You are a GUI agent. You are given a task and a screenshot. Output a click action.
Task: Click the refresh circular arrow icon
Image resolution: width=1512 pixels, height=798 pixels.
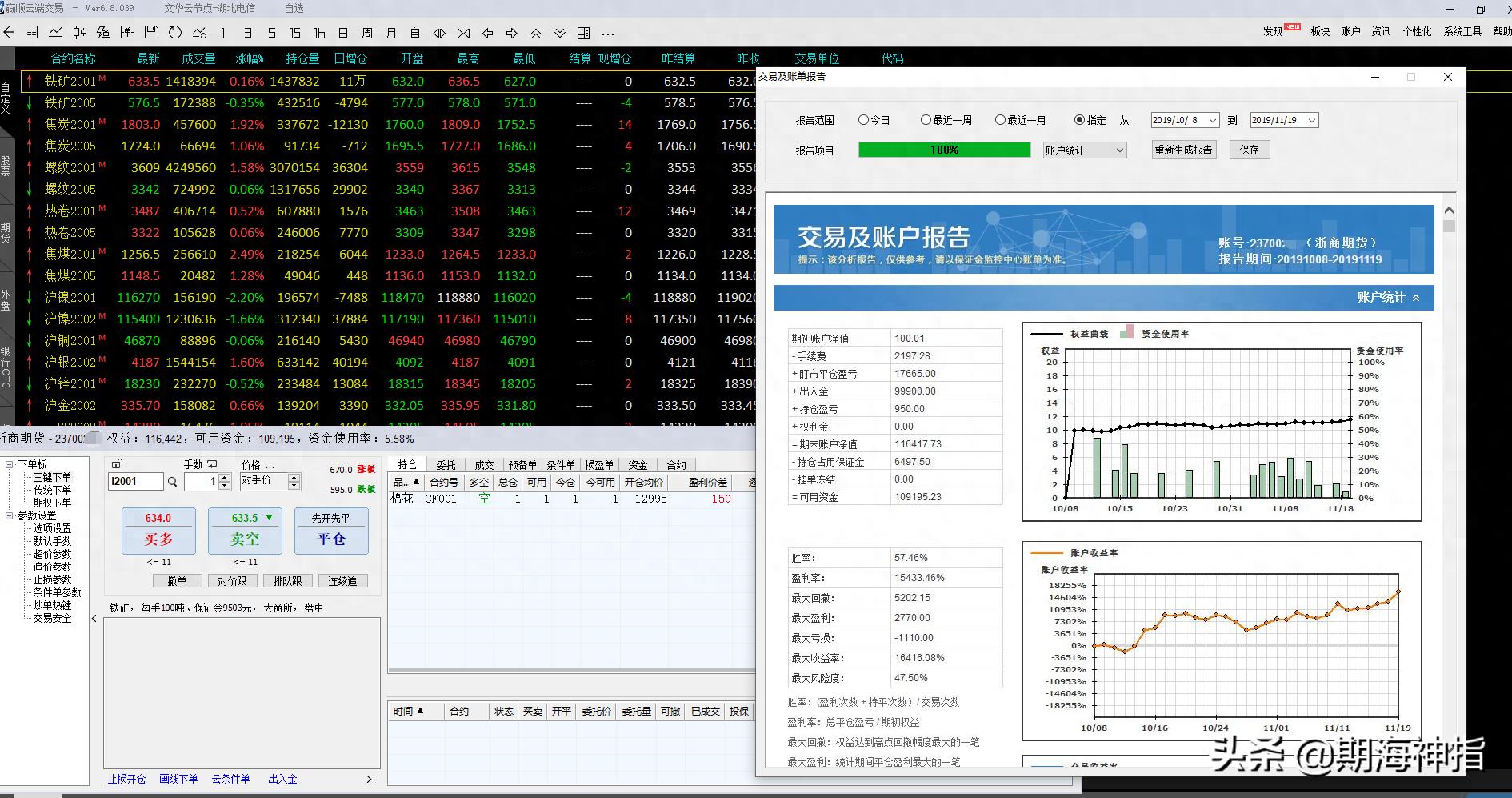point(175,33)
